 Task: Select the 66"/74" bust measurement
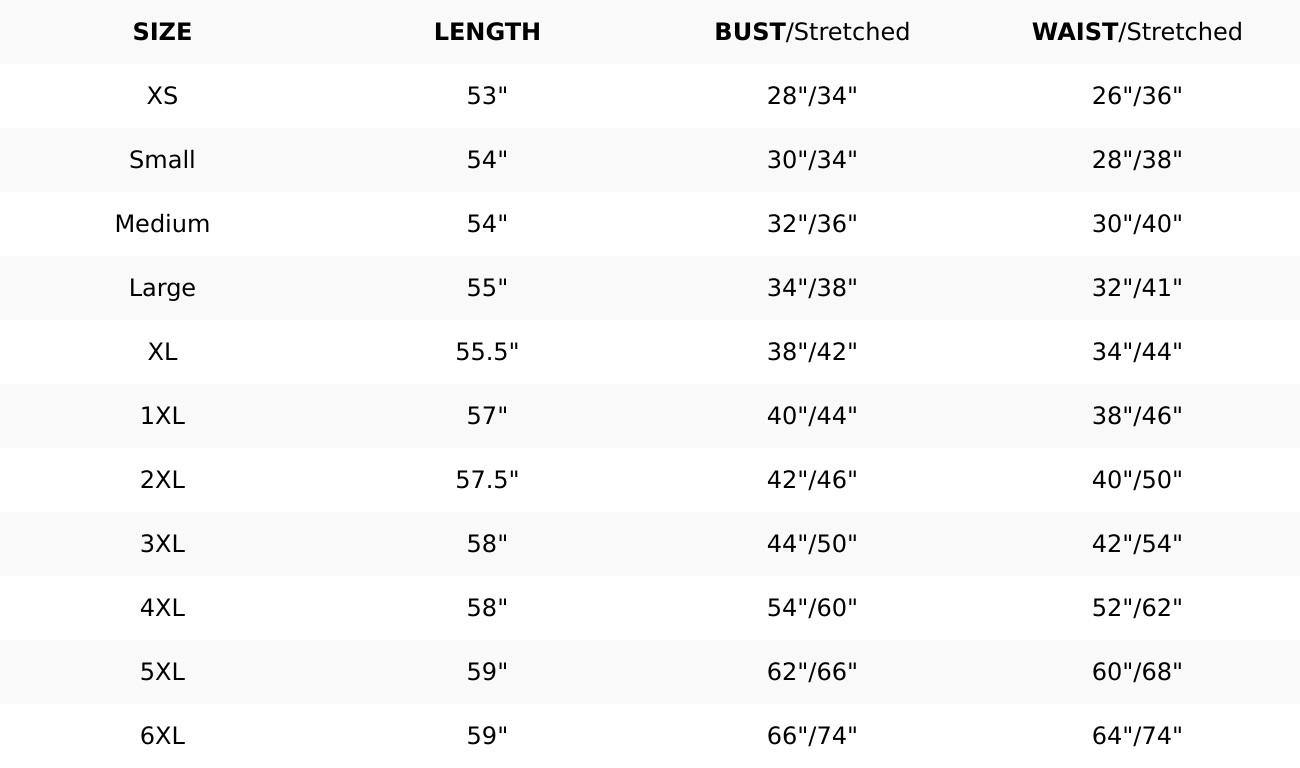click(x=812, y=736)
